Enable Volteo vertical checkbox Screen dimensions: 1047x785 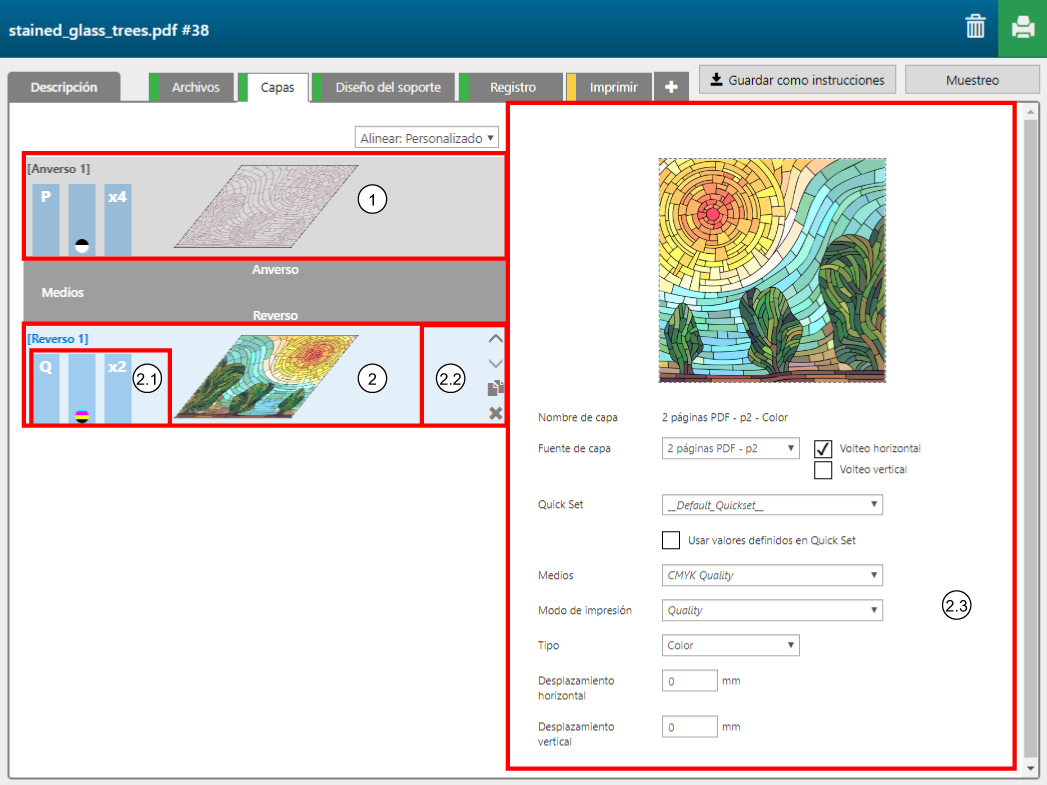coord(823,470)
